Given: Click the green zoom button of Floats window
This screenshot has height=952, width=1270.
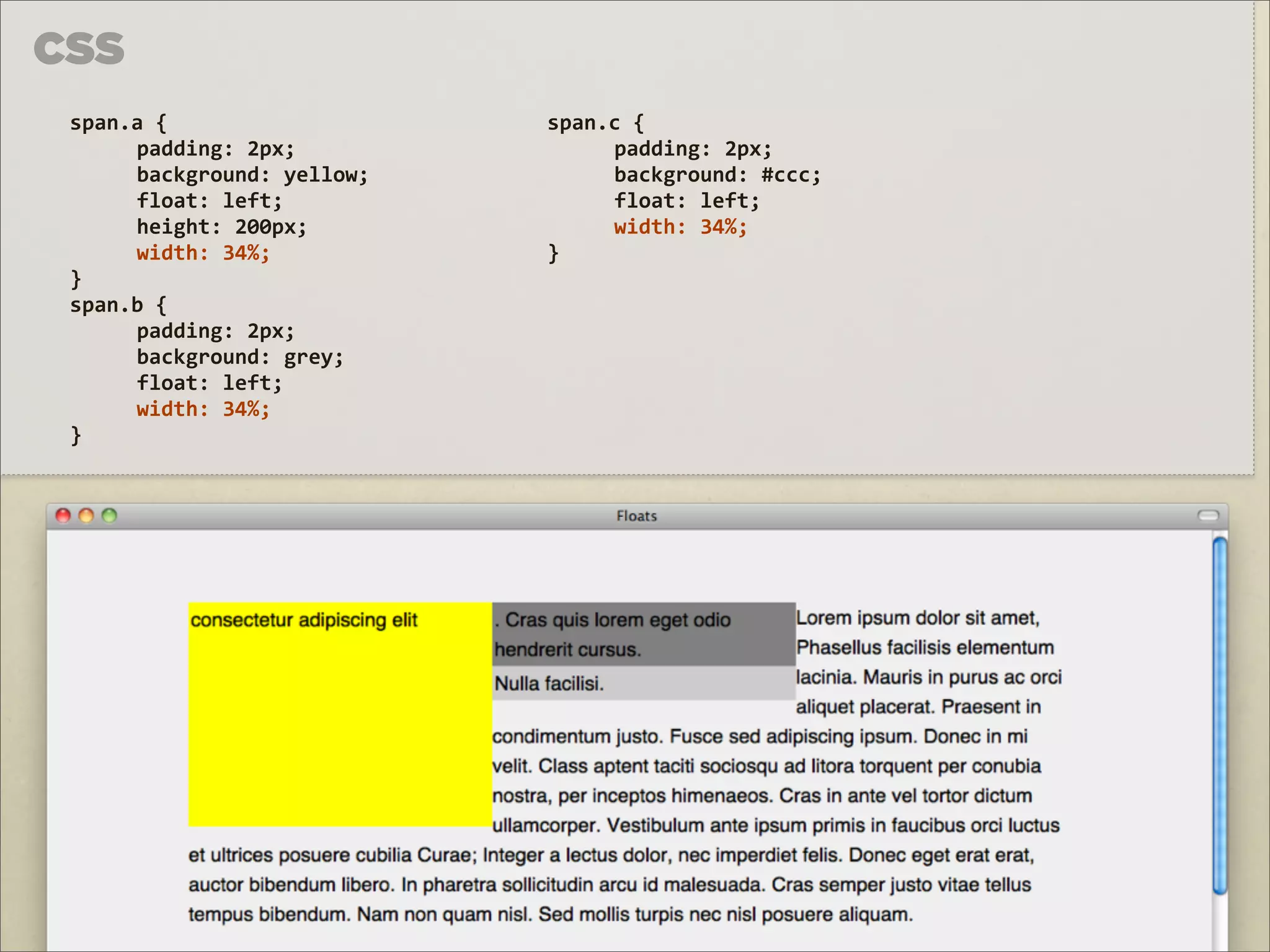Looking at the screenshot, I should (109, 516).
